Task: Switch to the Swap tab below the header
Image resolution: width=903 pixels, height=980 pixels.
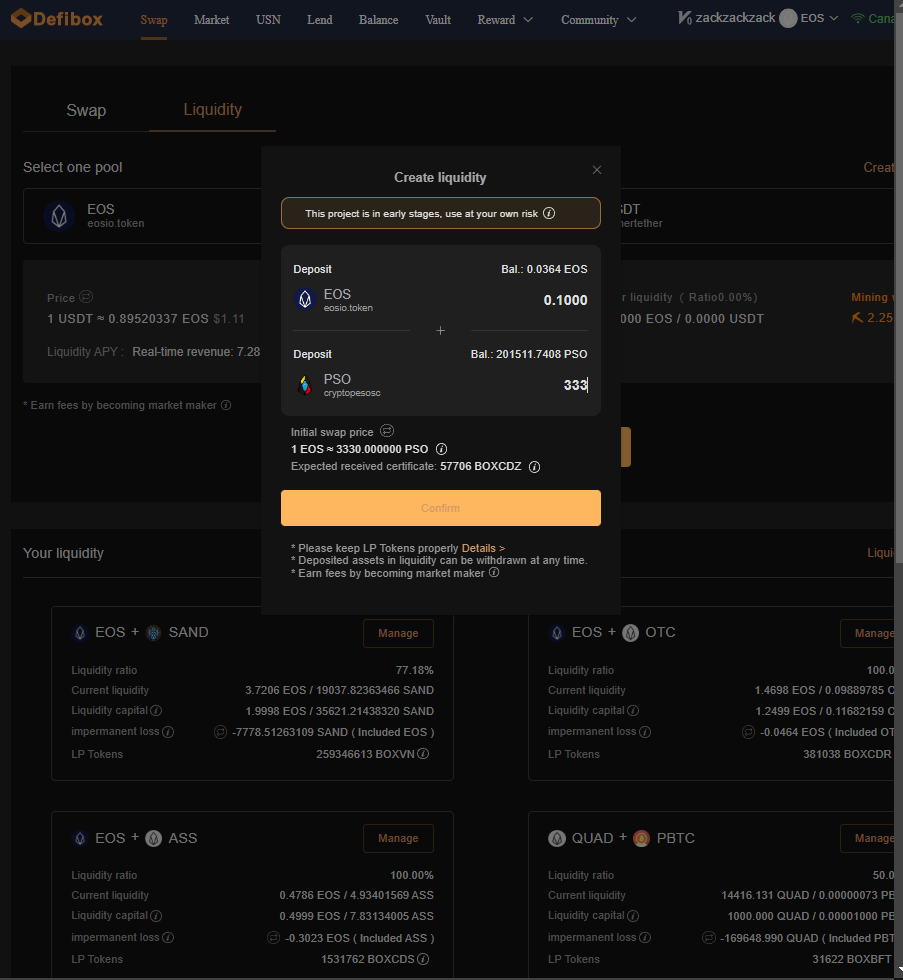Action: pos(86,110)
